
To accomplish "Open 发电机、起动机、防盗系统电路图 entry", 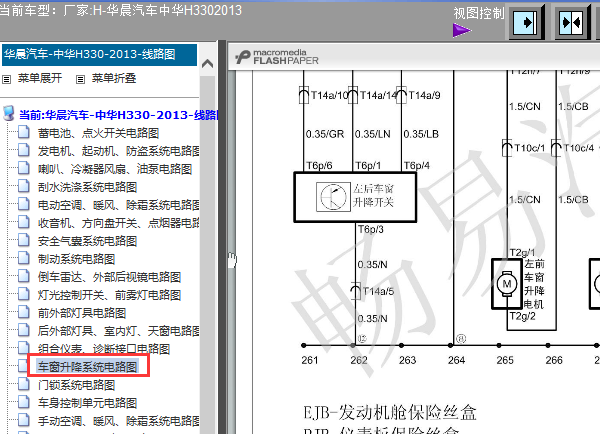I will pyautogui.click(x=118, y=151).
